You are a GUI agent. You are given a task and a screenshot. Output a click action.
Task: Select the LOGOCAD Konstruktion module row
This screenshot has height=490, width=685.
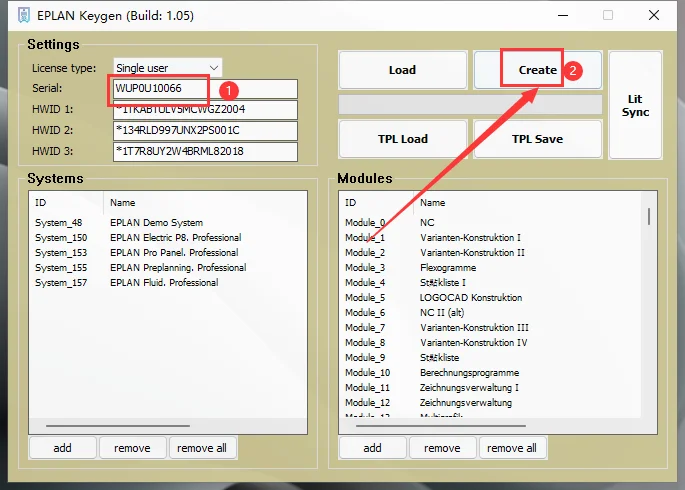[x=472, y=298]
